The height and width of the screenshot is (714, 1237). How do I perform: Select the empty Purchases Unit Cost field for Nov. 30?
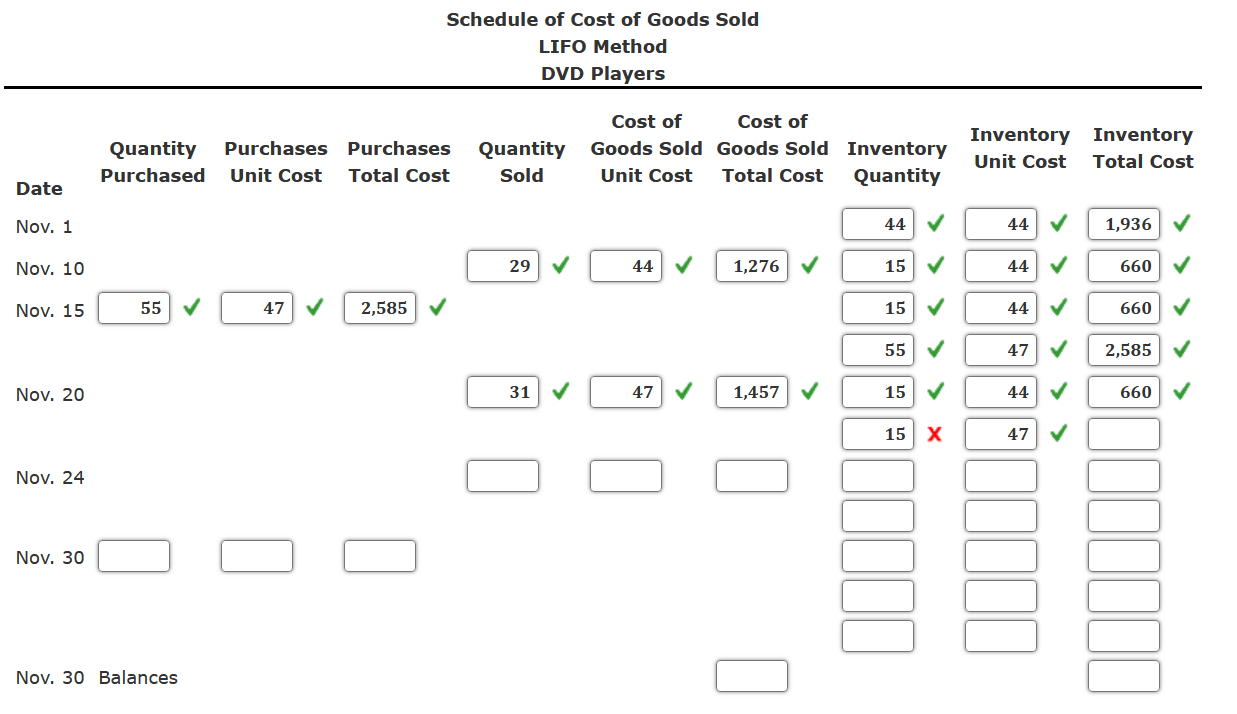click(x=257, y=556)
